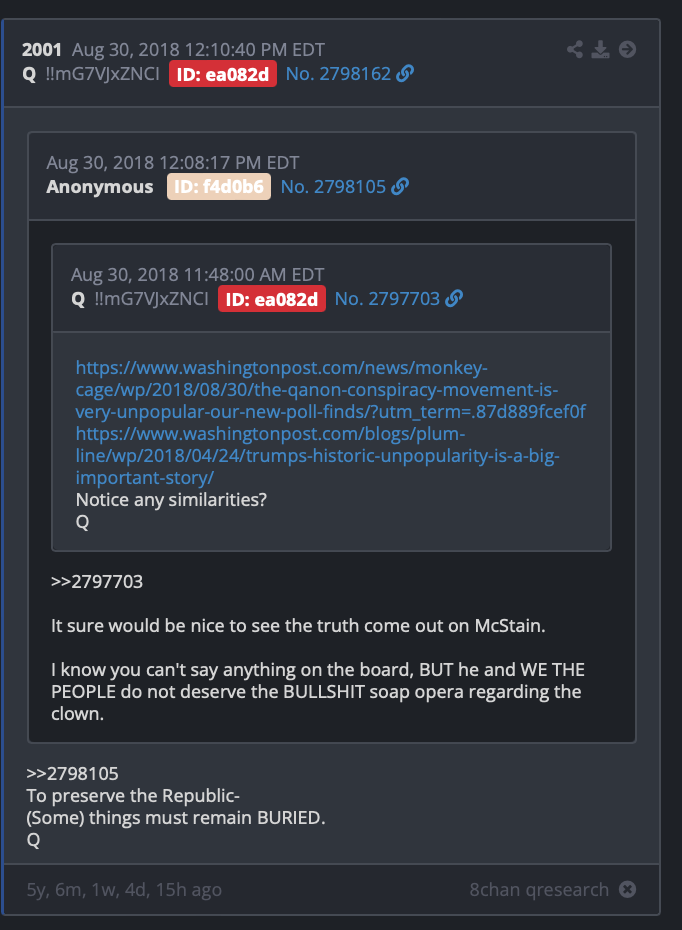
Task: Click the beige ID: f4d0b6 badge
Action: click(x=219, y=187)
